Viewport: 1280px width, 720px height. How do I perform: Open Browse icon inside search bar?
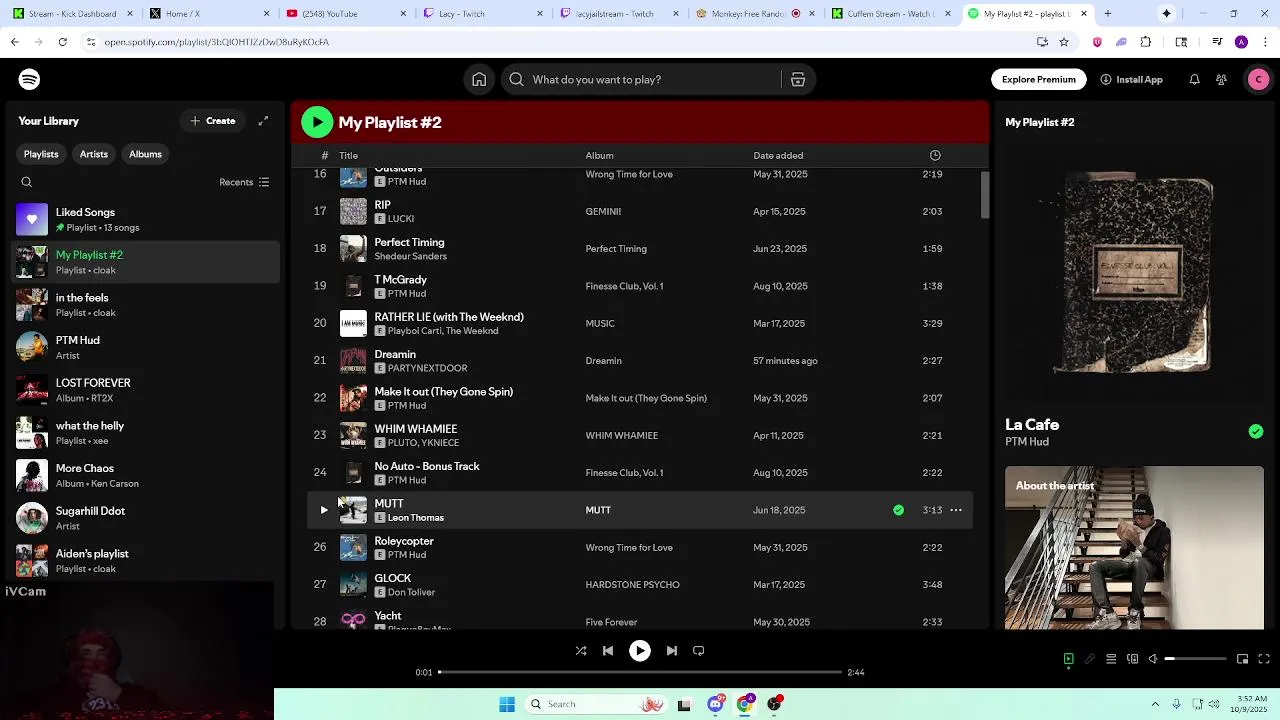(798, 79)
